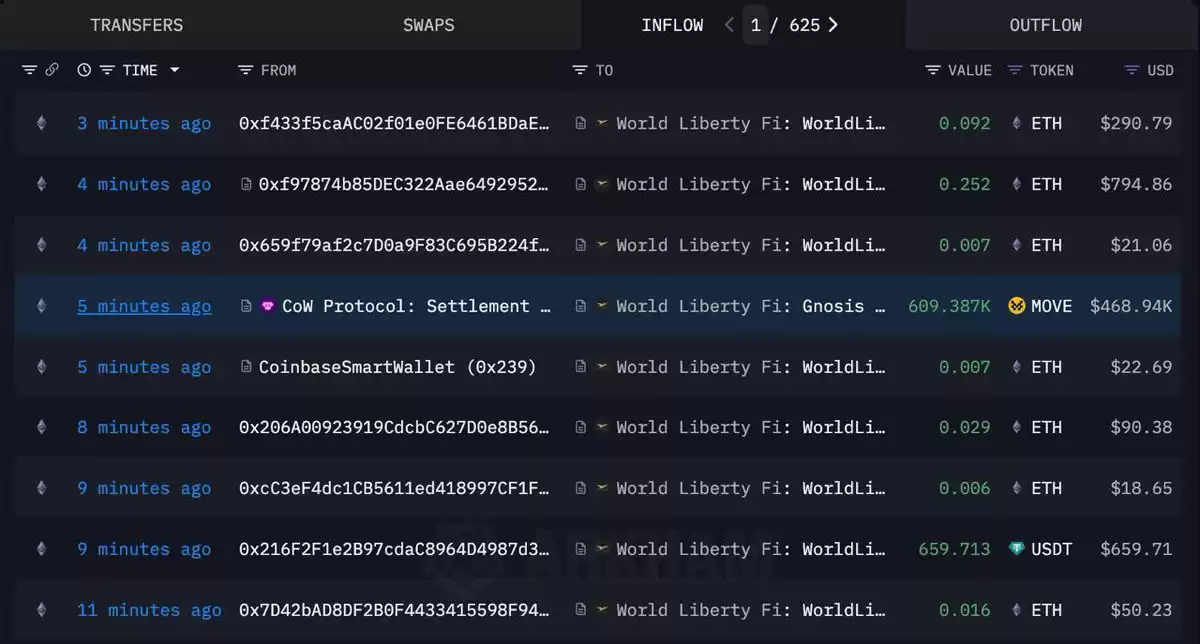This screenshot has width=1200, height=644.
Task: Open the filter icon at the far left of the header
Action: click(29, 70)
